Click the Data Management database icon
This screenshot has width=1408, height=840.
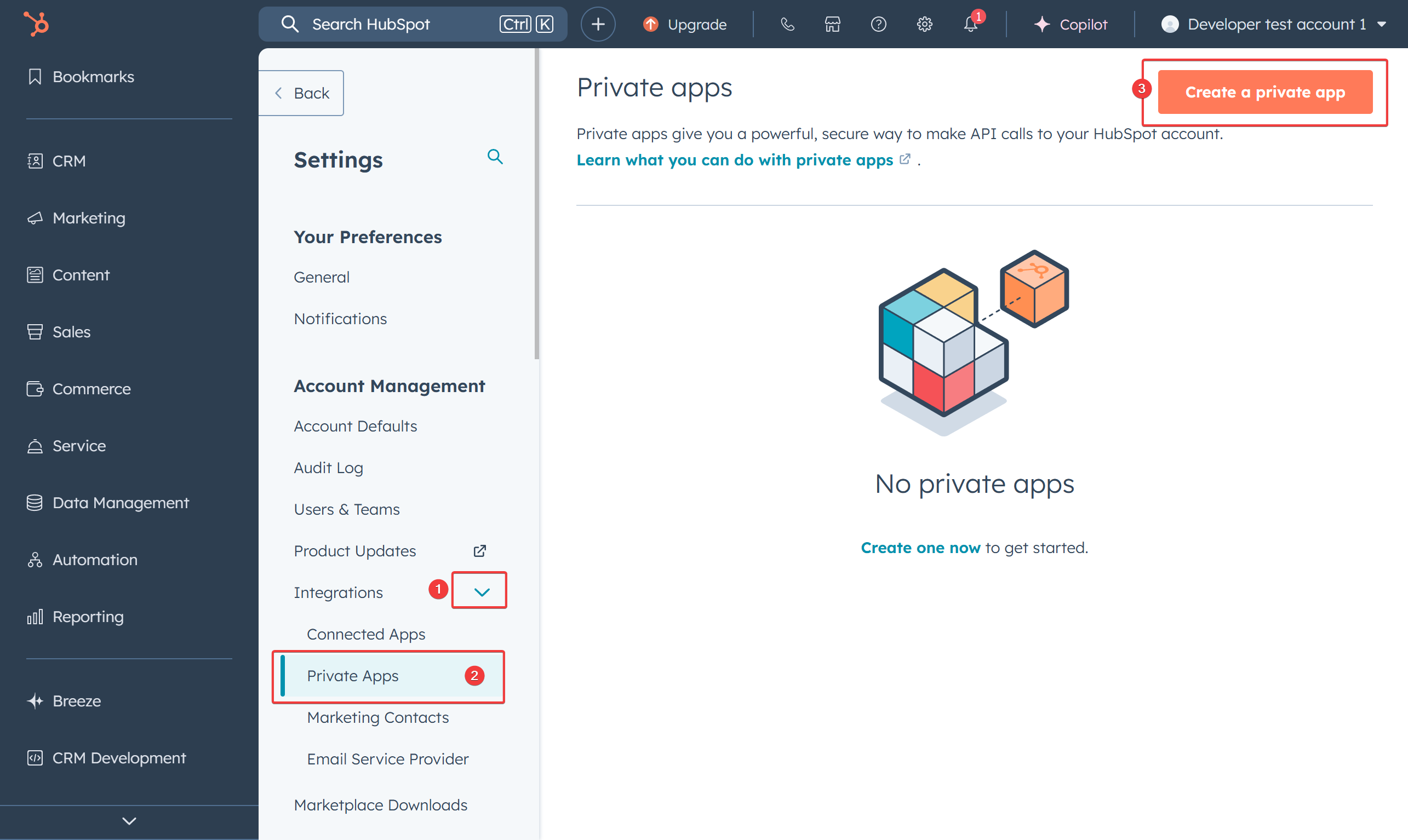[35, 503]
